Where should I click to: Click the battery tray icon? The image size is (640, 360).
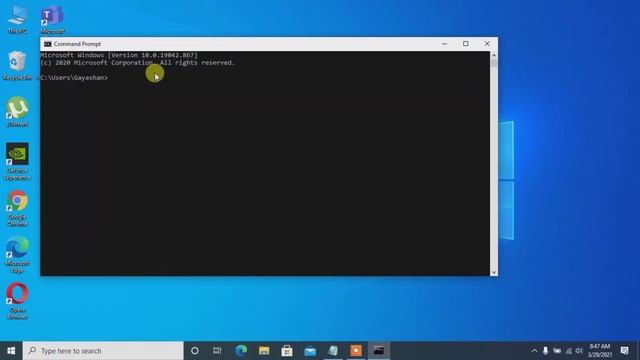(557, 351)
